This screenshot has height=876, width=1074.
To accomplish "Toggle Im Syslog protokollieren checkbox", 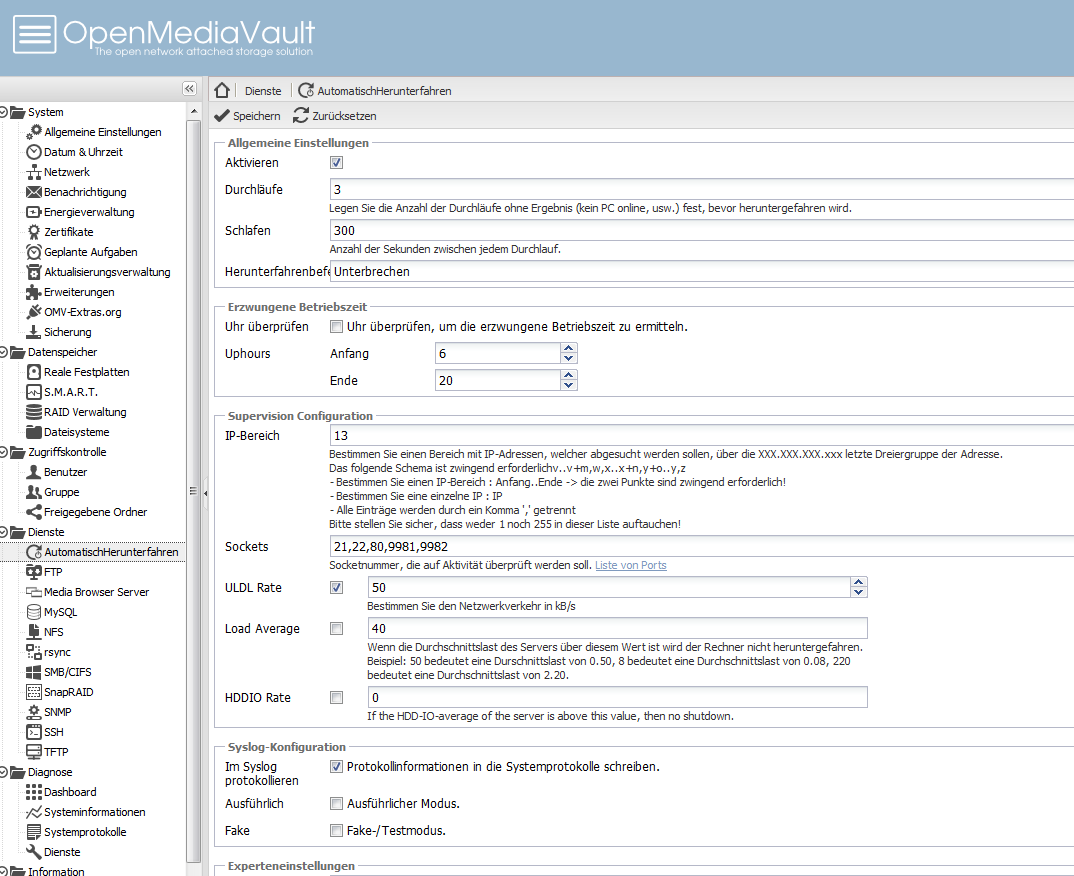I will (336, 766).
